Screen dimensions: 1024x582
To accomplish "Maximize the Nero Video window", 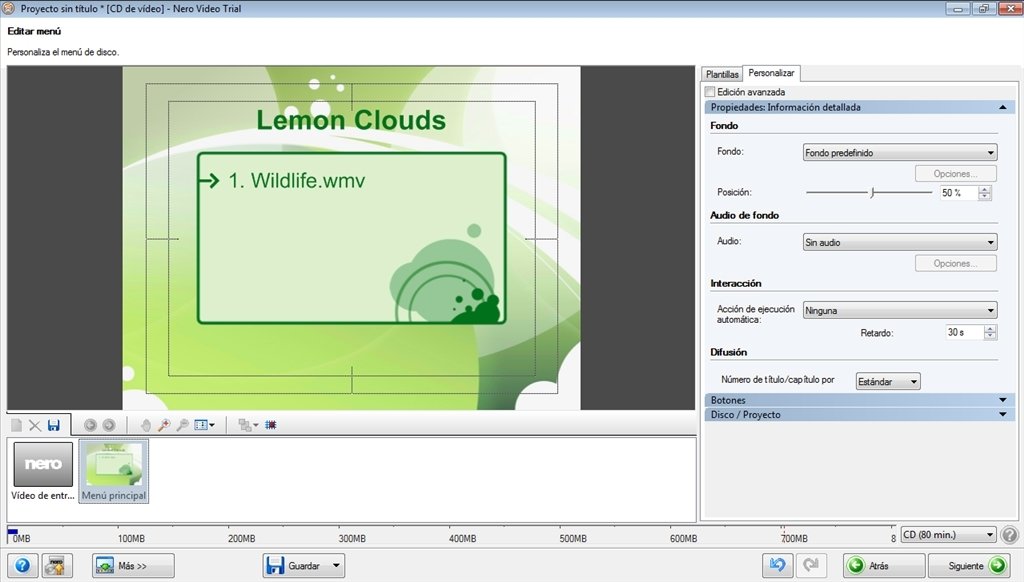I will click(x=983, y=8).
